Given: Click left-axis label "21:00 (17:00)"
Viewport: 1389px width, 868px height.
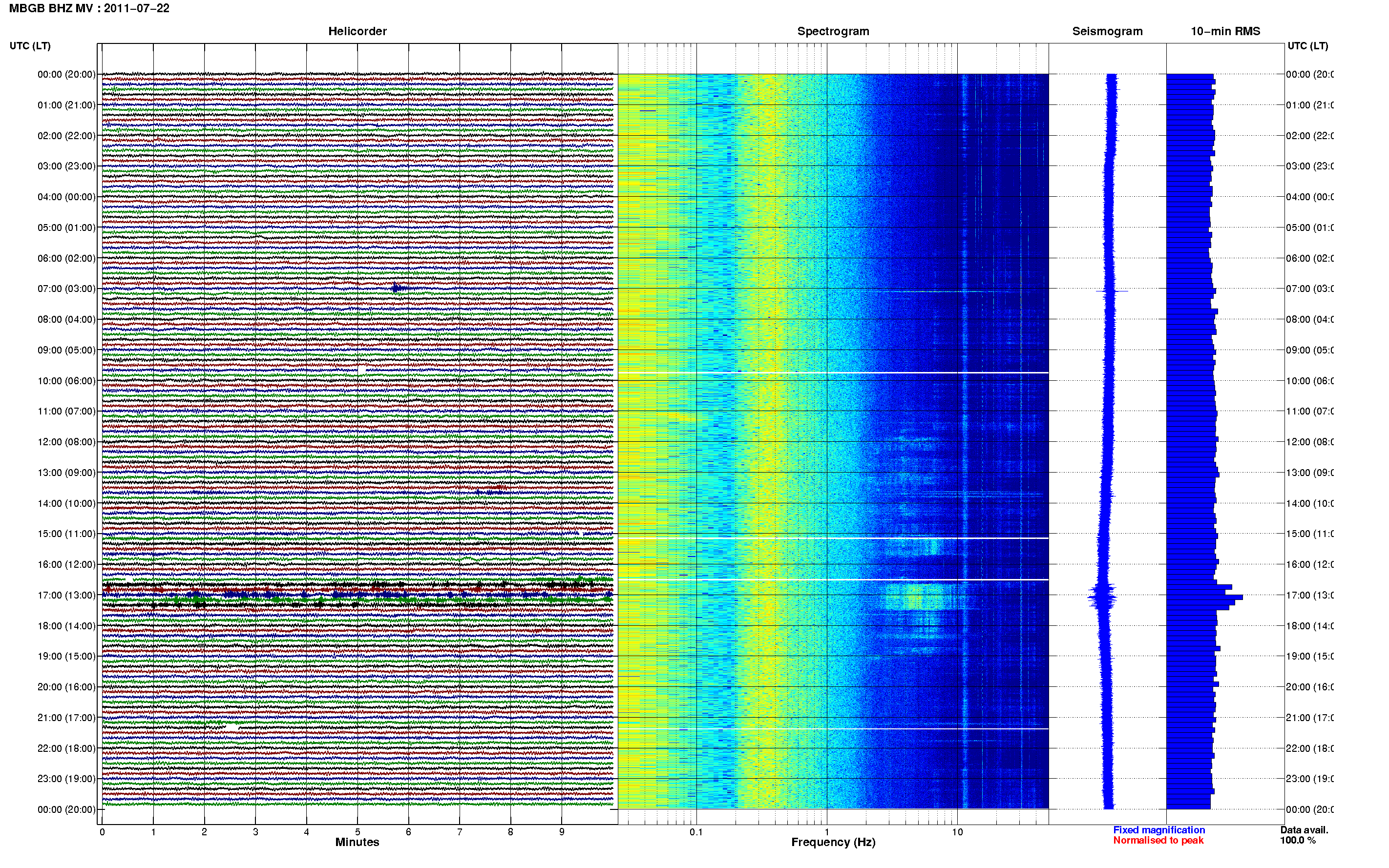Looking at the screenshot, I should click(x=66, y=718).
